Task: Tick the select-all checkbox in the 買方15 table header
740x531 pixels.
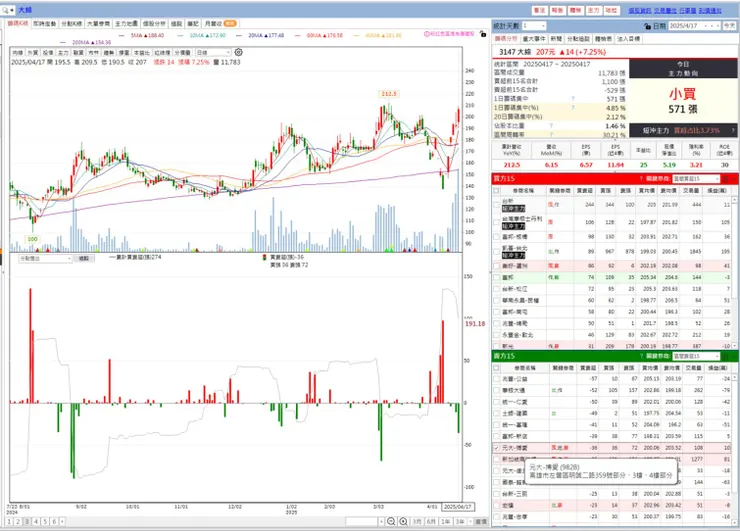Action: [496, 191]
